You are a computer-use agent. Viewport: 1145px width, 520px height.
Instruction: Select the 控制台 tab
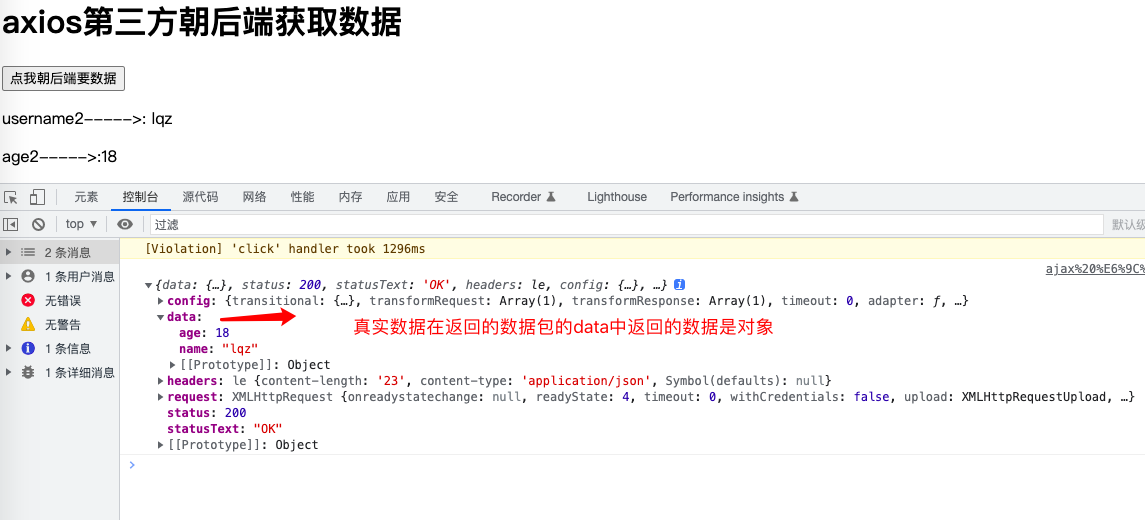click(x=140, y=197)
